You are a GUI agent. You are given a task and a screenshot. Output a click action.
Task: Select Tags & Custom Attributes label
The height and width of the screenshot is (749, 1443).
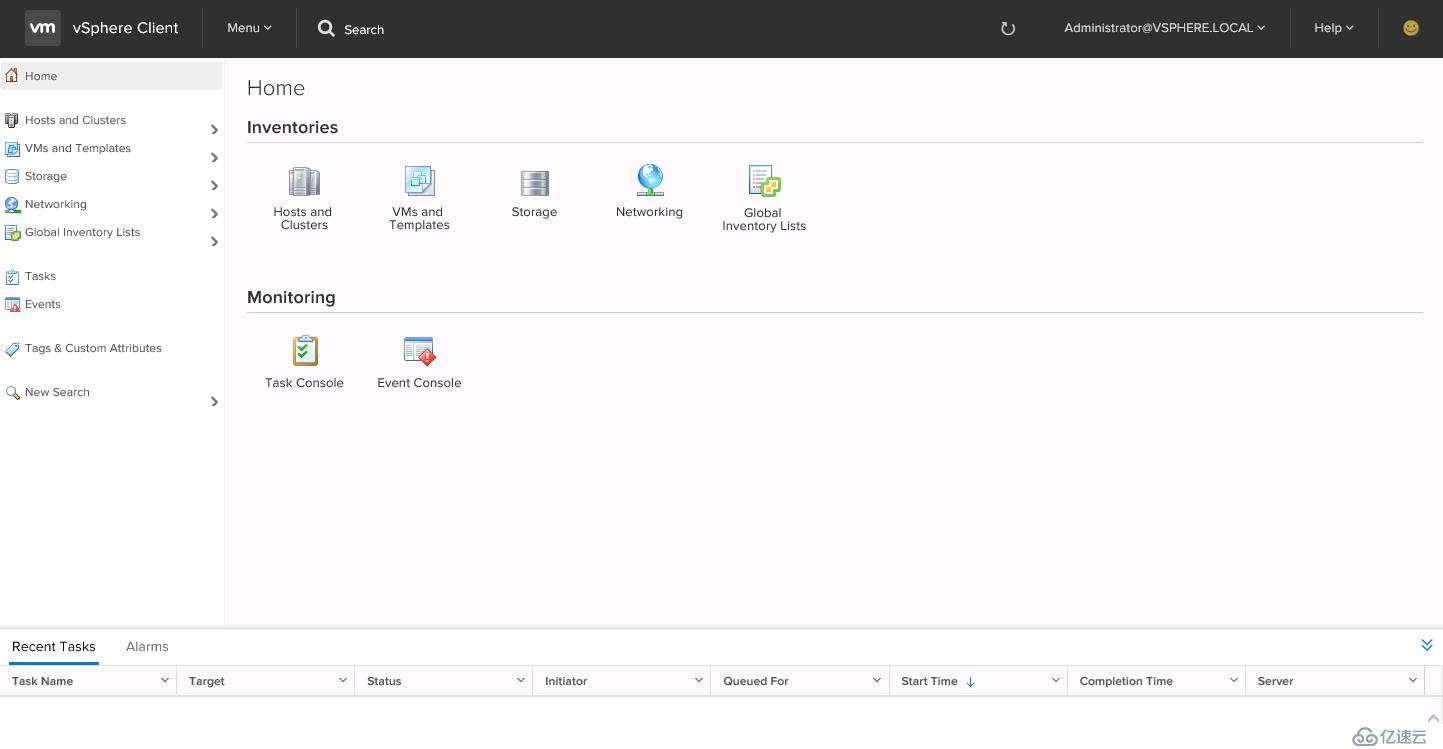(x=93, y=348)
